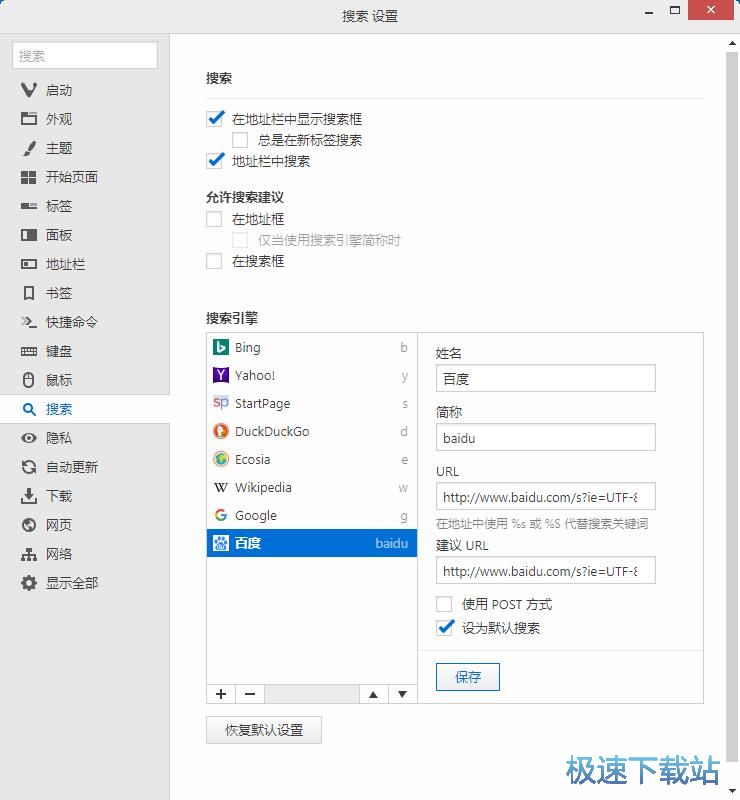Screen dimensions: 740x800
Task: Click the 搜索 magnifier icon in sidebar
Action: click(x=29, y=409)
